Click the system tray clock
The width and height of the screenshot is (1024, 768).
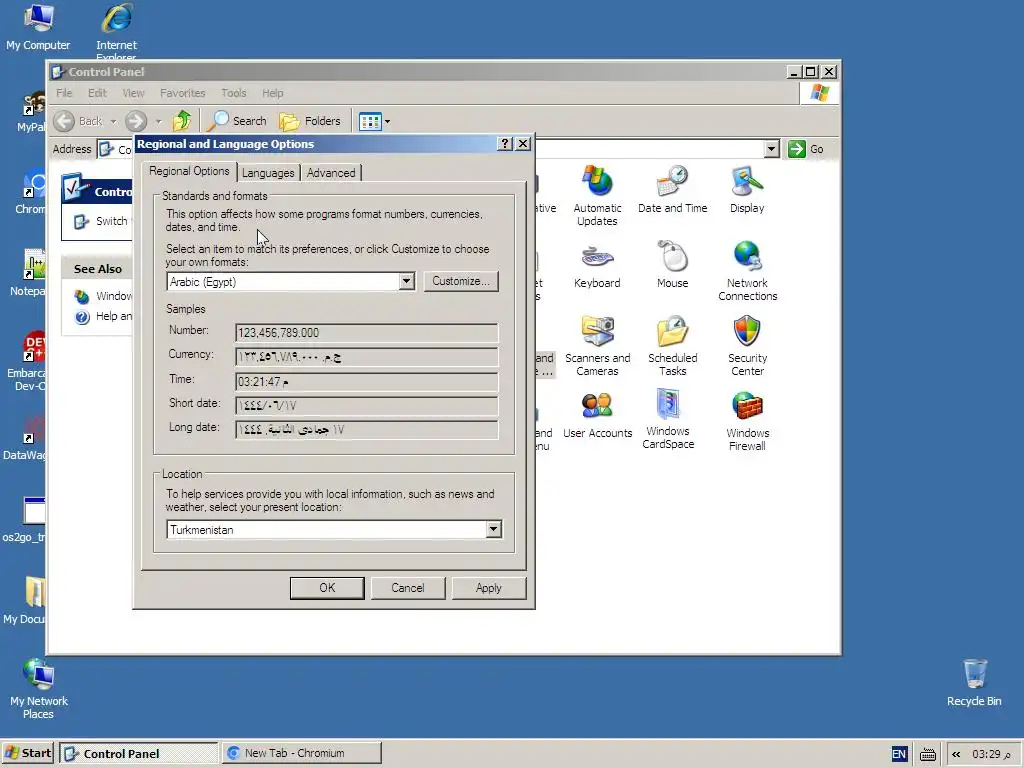(x=991, y=754)
